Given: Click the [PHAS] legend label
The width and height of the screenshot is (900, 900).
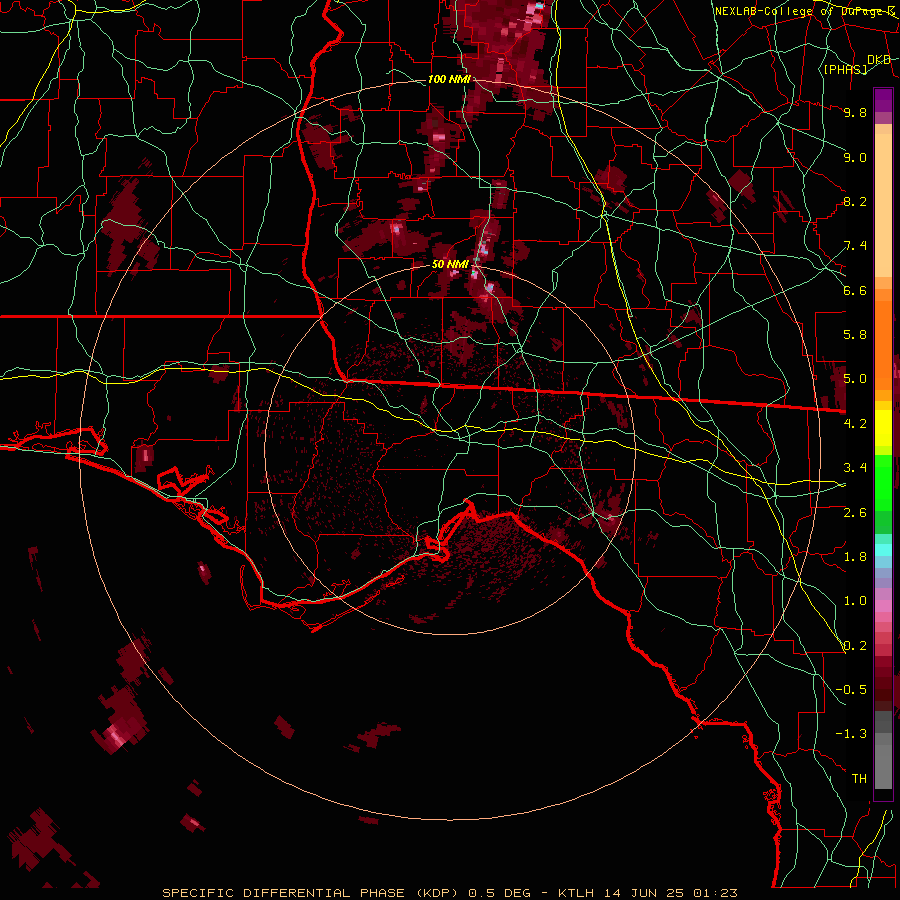Looking at the screenshot, I should click(x=845, y=69).
